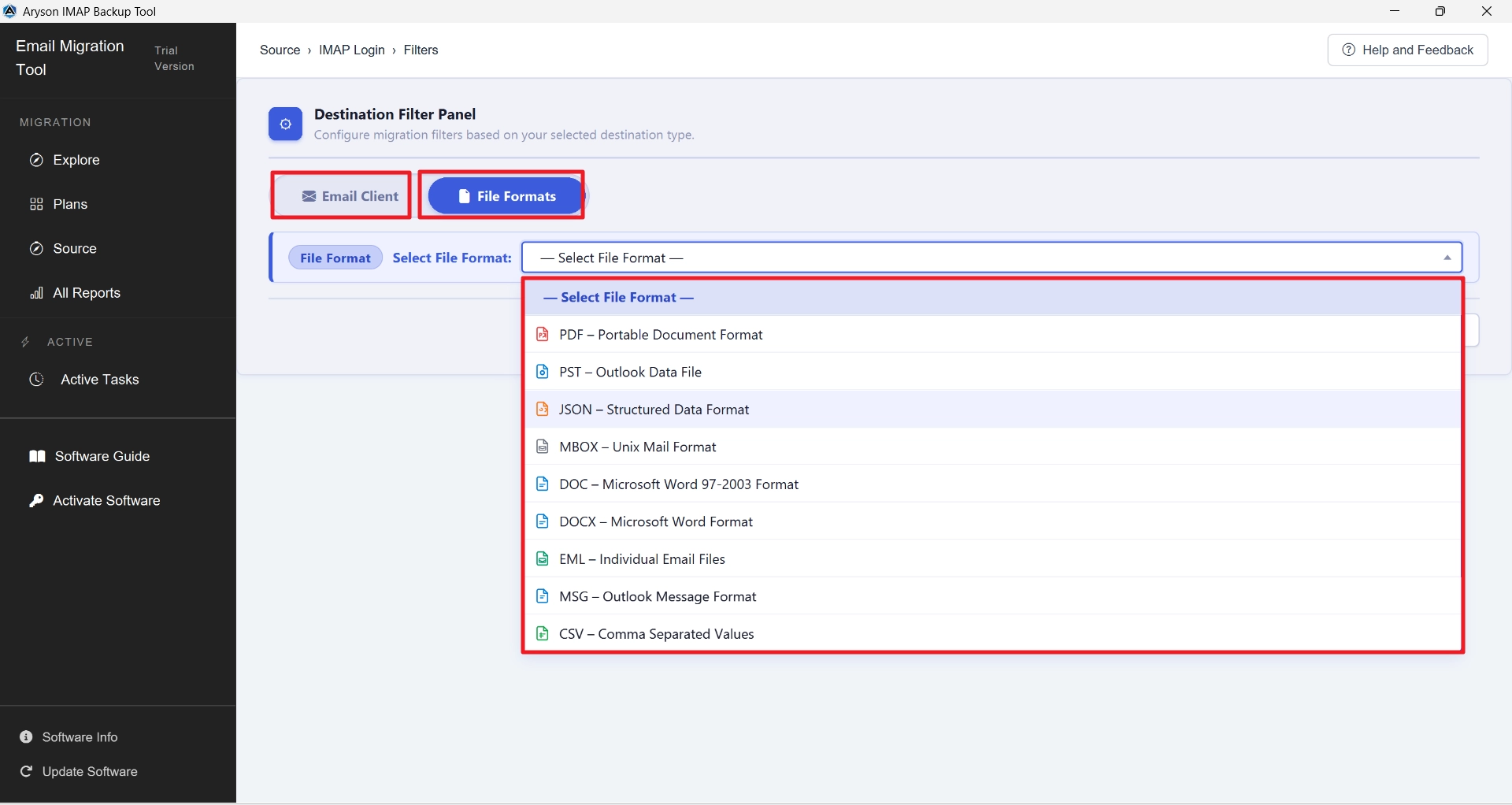
Task: Click the Email Client envelope icon
Action: point(309,196)
